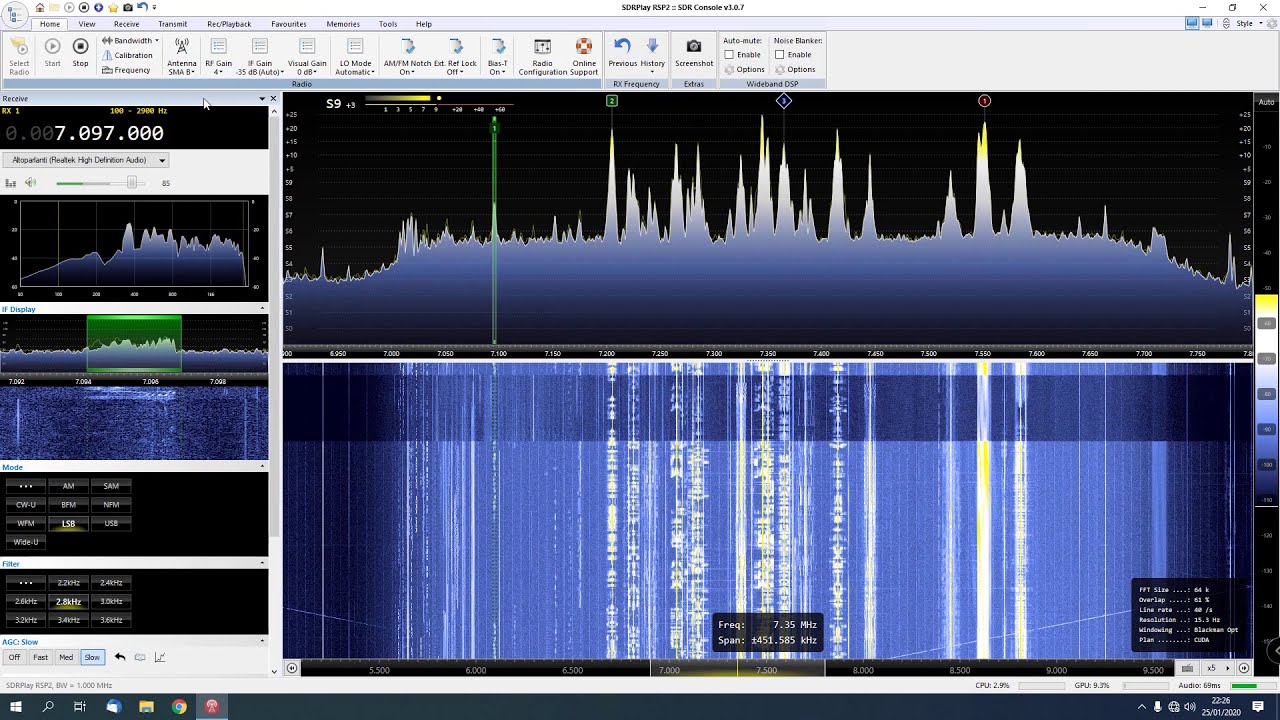This screenshot has height=720, width=1280.
Task: Switch to the Favourites ribbon tab
Action: tap(289, 24)
